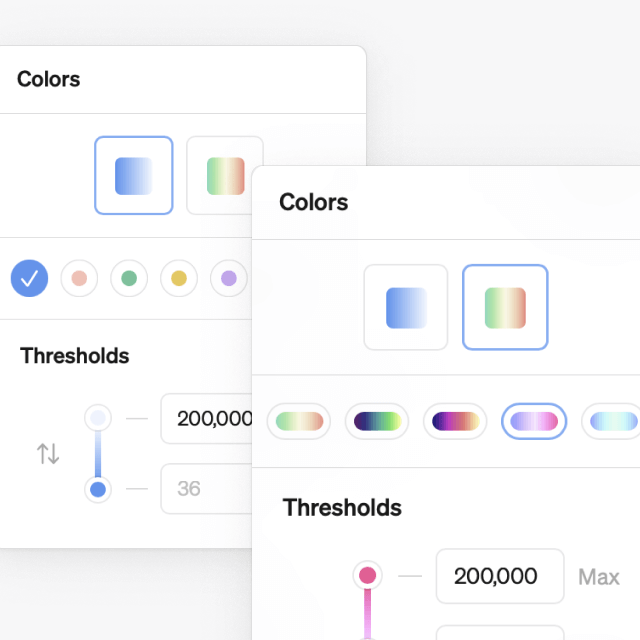Choose the purple color swatch
The width and height of the screenshot is (640, 640).
pyautogui.click(x=229, y=278)
